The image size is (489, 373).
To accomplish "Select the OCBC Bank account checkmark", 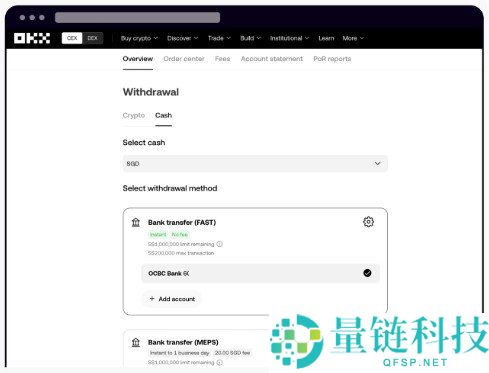I will click(x=367, y=273).
